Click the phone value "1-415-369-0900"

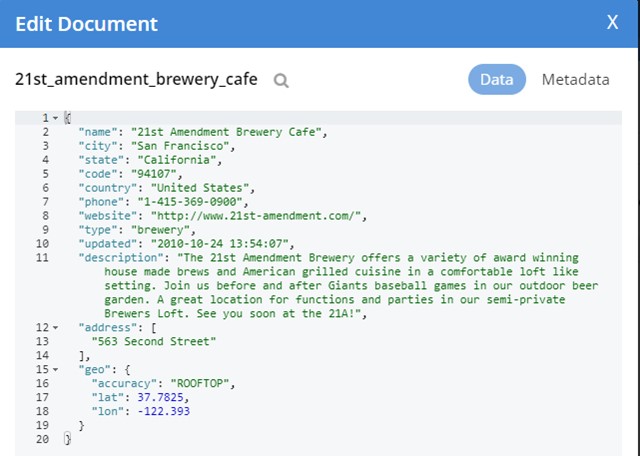click(190, 202)
